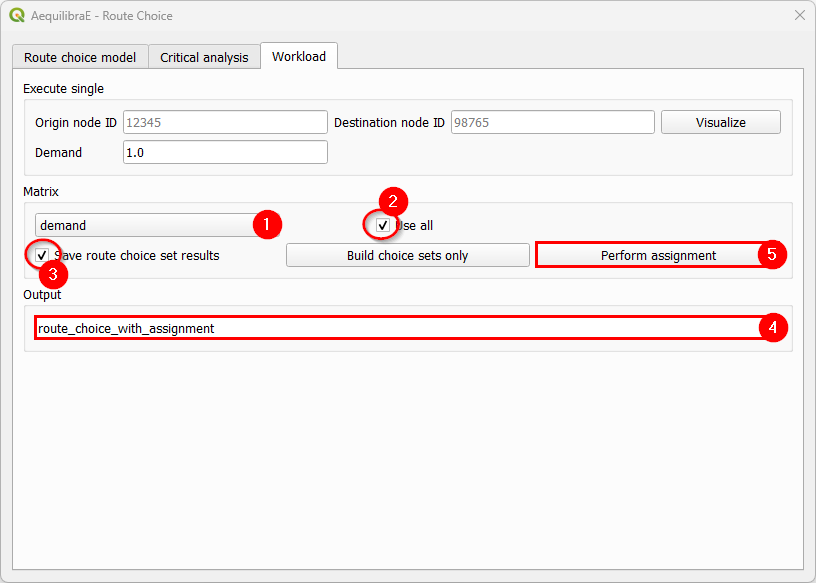The height and width of the screenshot is (583, 816).
Task: Click red marker number 5
Action: pos(771,254)
